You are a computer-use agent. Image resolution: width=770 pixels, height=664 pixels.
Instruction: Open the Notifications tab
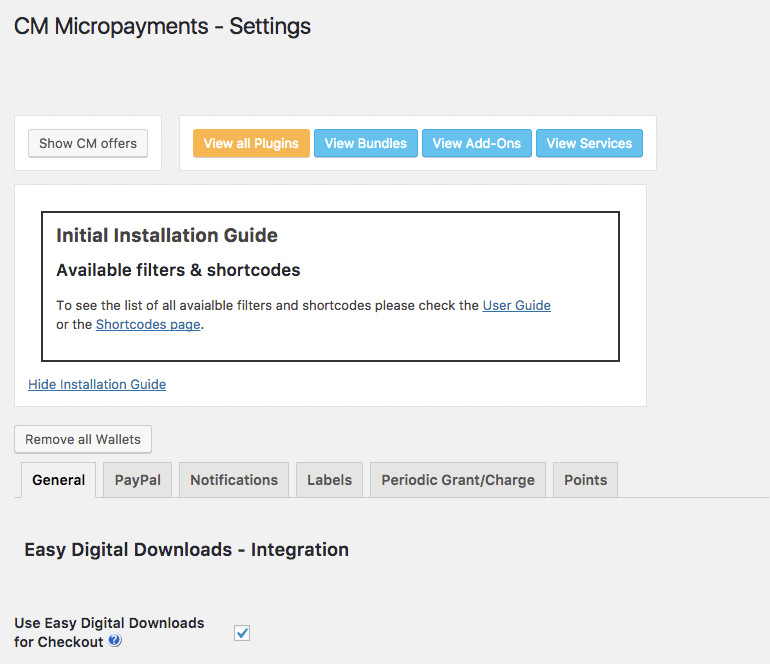point(234,480)
